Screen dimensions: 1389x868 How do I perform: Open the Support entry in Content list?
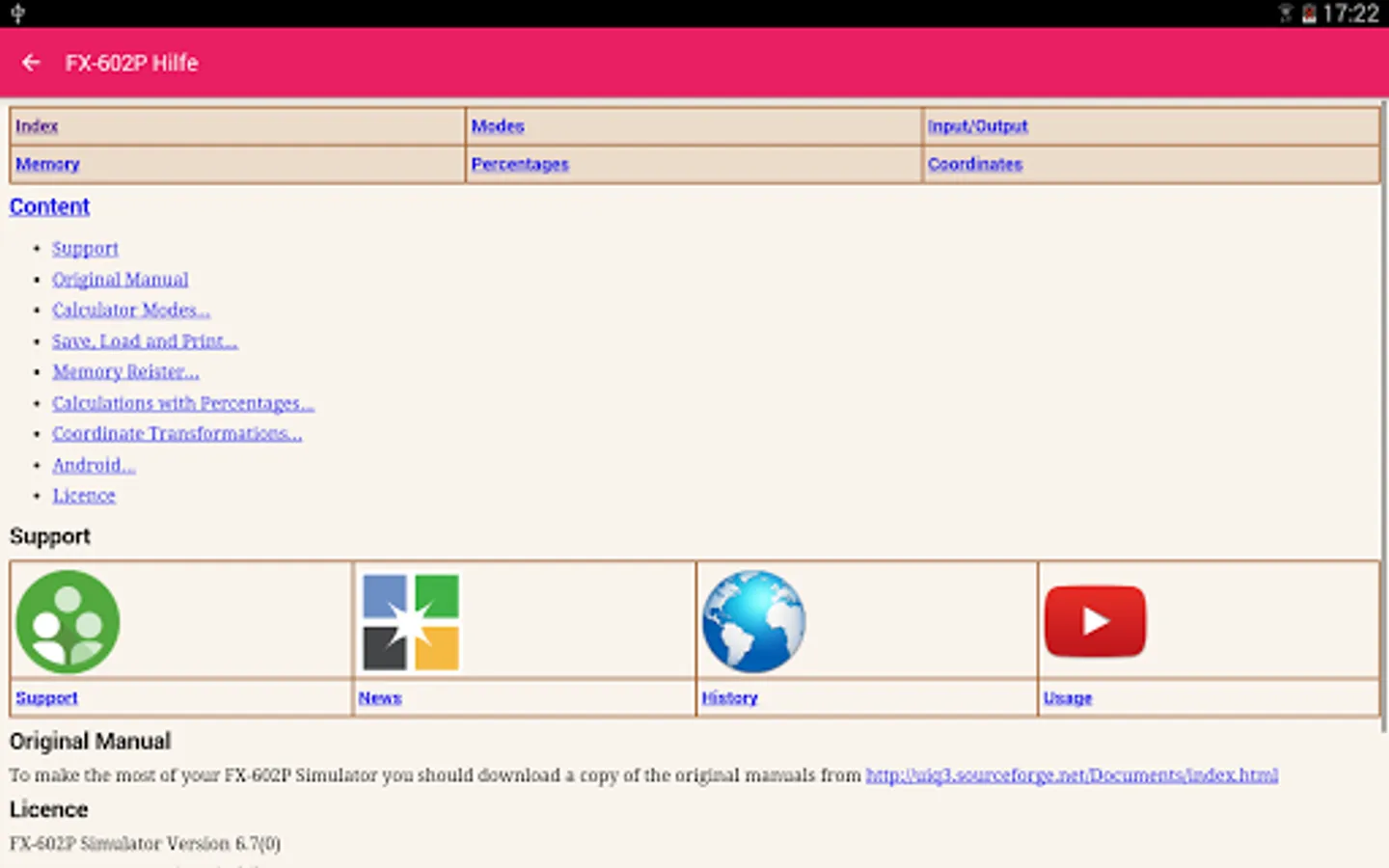coord(85,249)
